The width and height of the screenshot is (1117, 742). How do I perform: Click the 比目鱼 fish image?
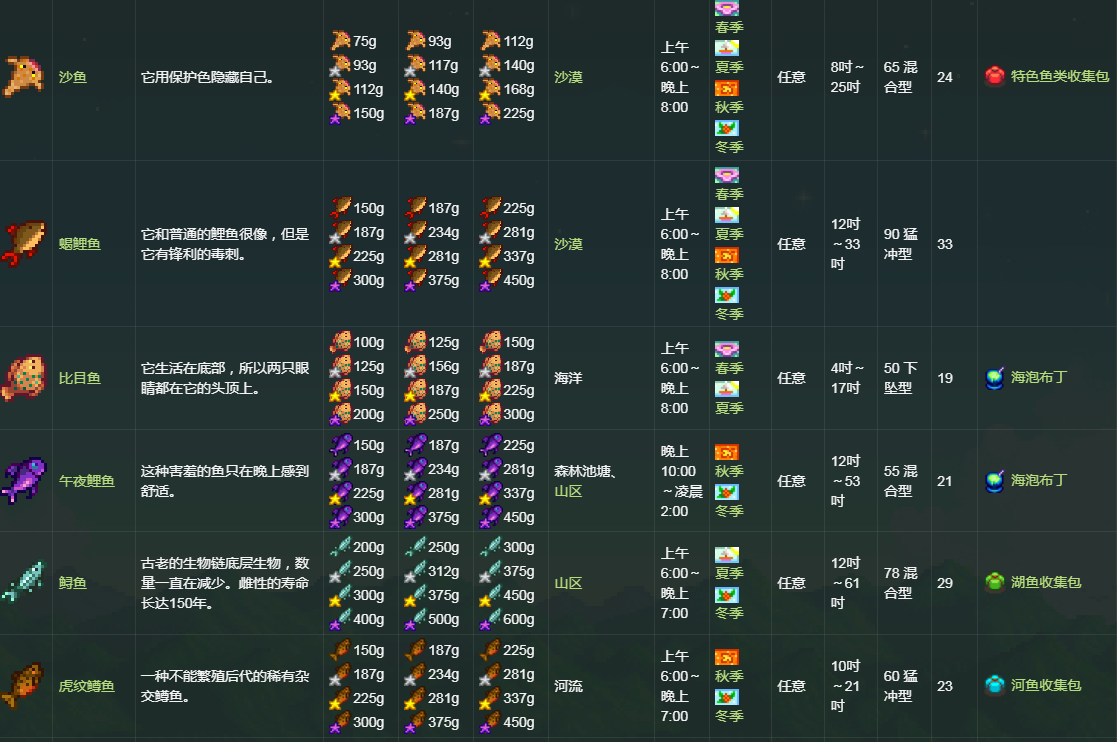pyautogui.click(x=24, y=378)
